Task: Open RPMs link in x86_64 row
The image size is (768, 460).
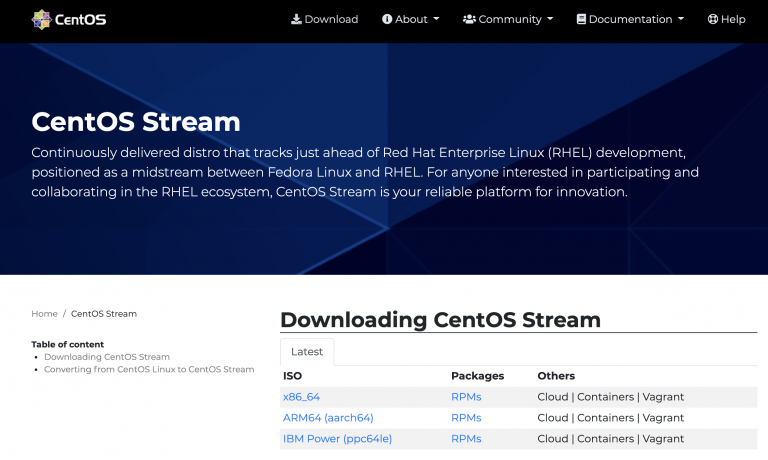Action: pos(466,397)
